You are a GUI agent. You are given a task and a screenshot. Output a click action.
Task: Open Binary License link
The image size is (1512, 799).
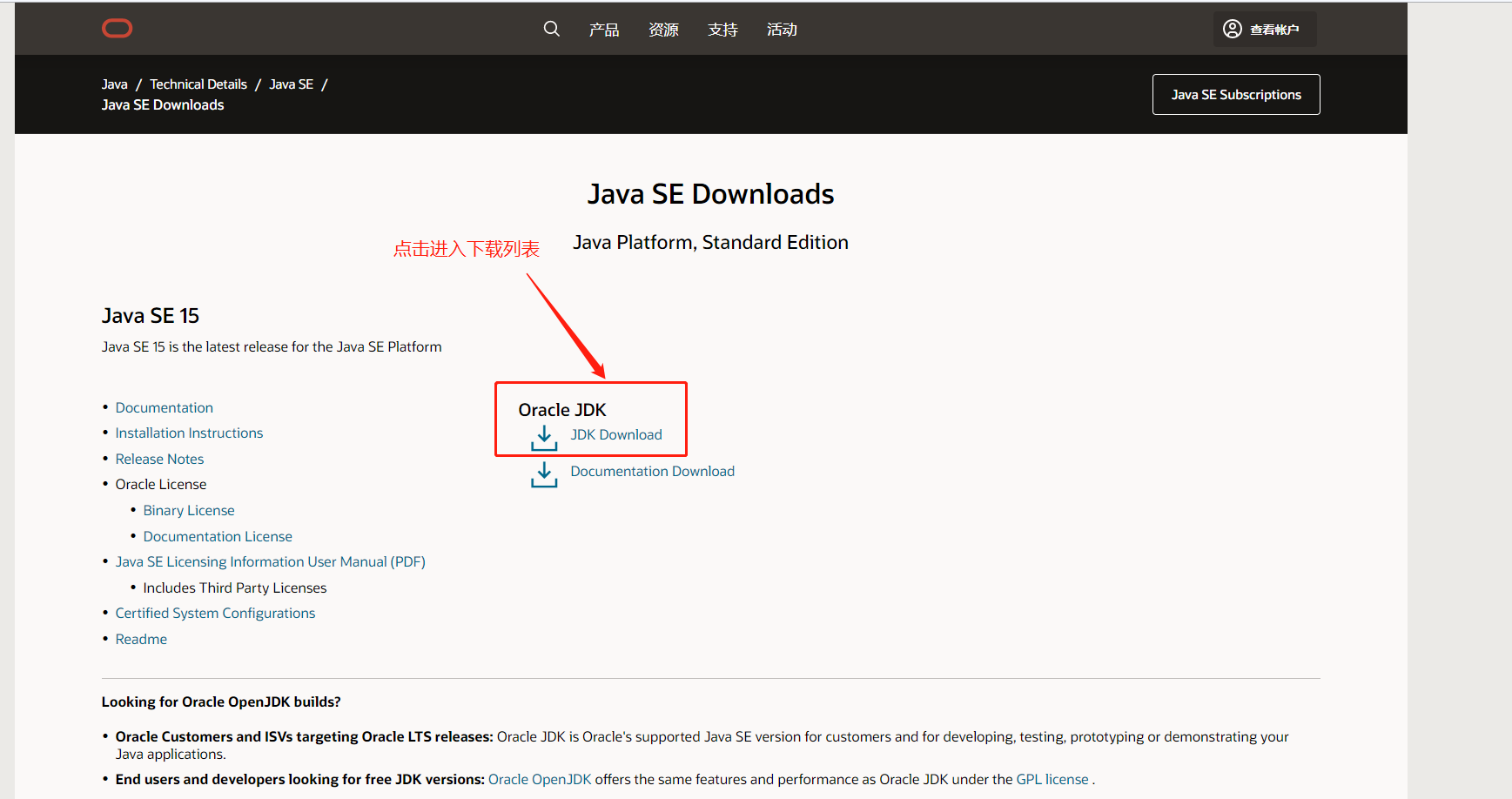(x=189, y=510)
